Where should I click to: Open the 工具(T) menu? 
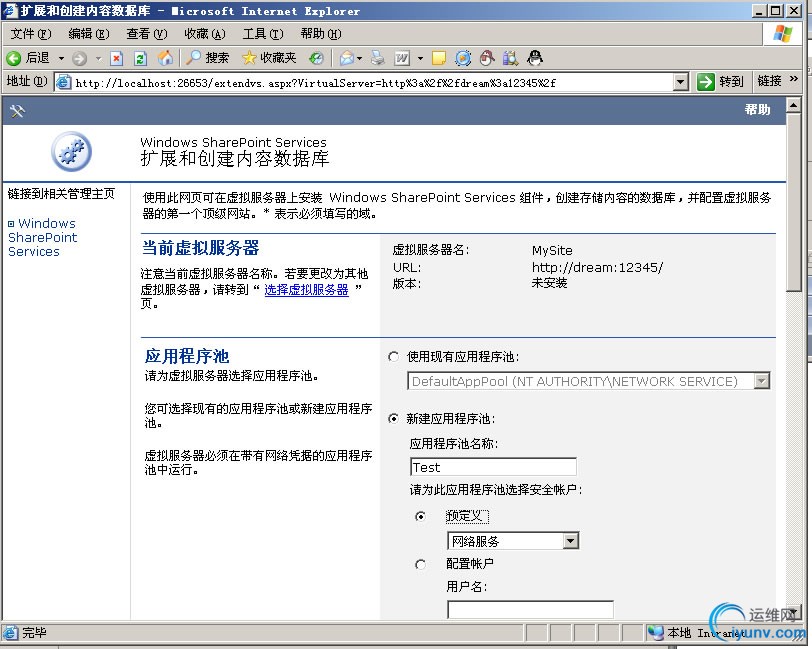263,34
